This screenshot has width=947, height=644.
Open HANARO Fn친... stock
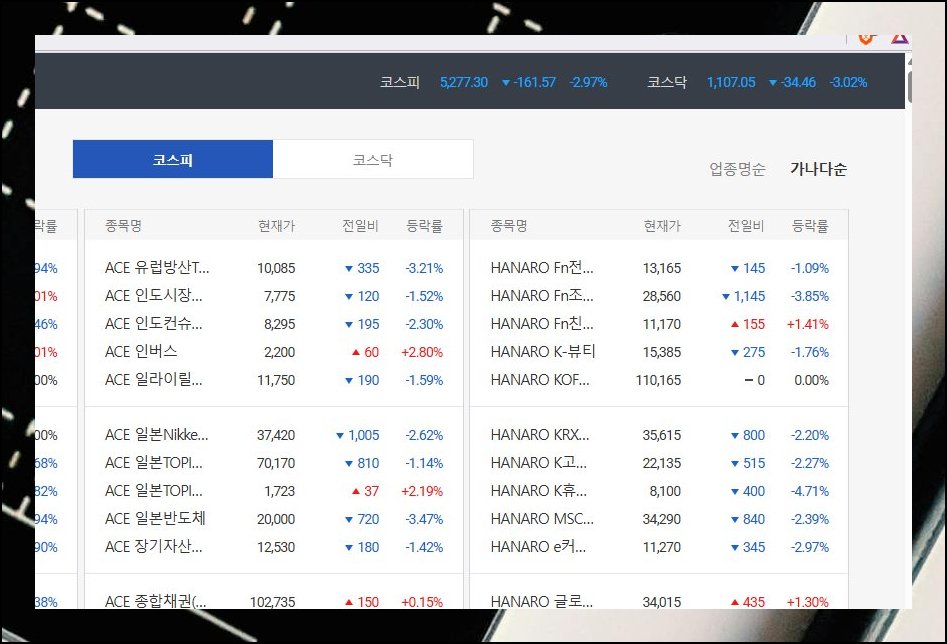[542, 324]
